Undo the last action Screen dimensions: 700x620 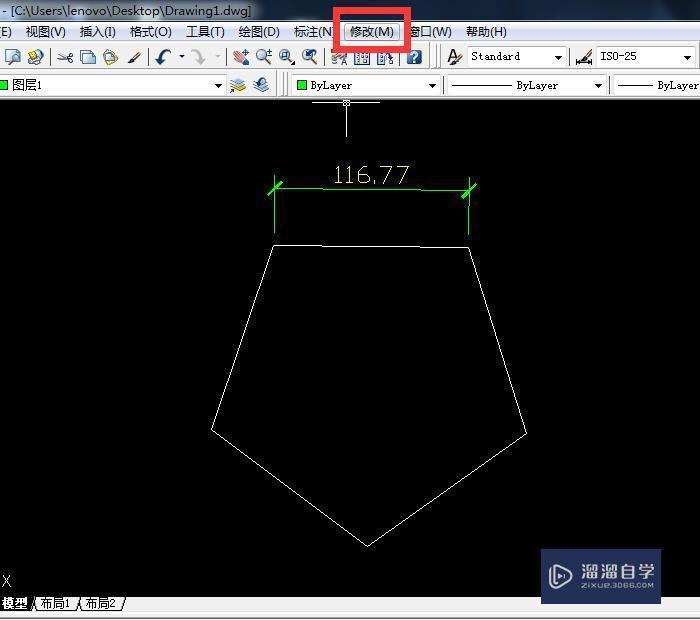point(164,57)
